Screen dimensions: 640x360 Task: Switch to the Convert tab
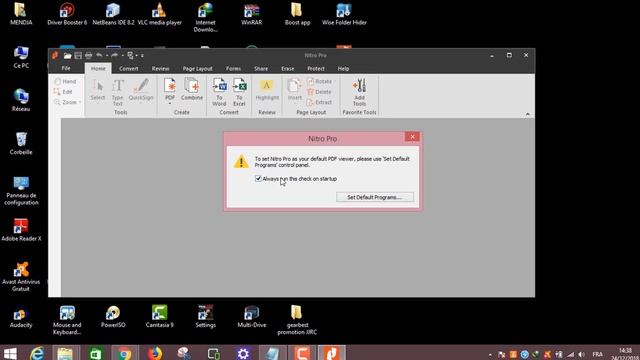coord(129,69)
